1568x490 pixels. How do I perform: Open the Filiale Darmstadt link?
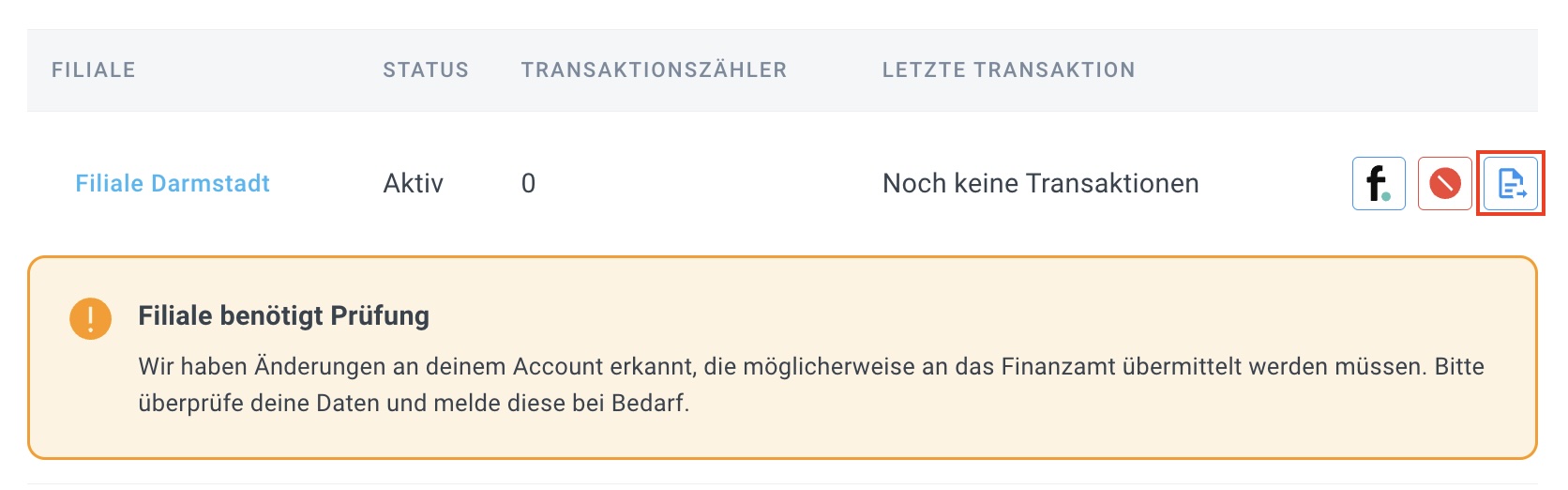click(173, 183)
